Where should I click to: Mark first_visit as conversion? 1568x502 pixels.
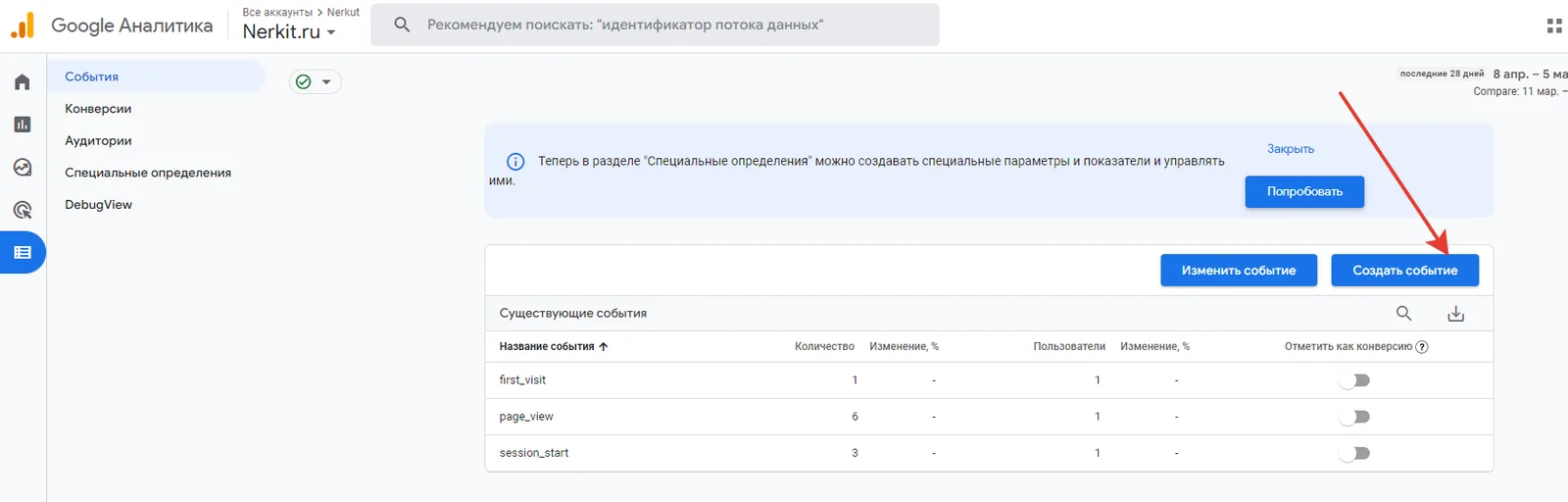[x=1355, y=380]
